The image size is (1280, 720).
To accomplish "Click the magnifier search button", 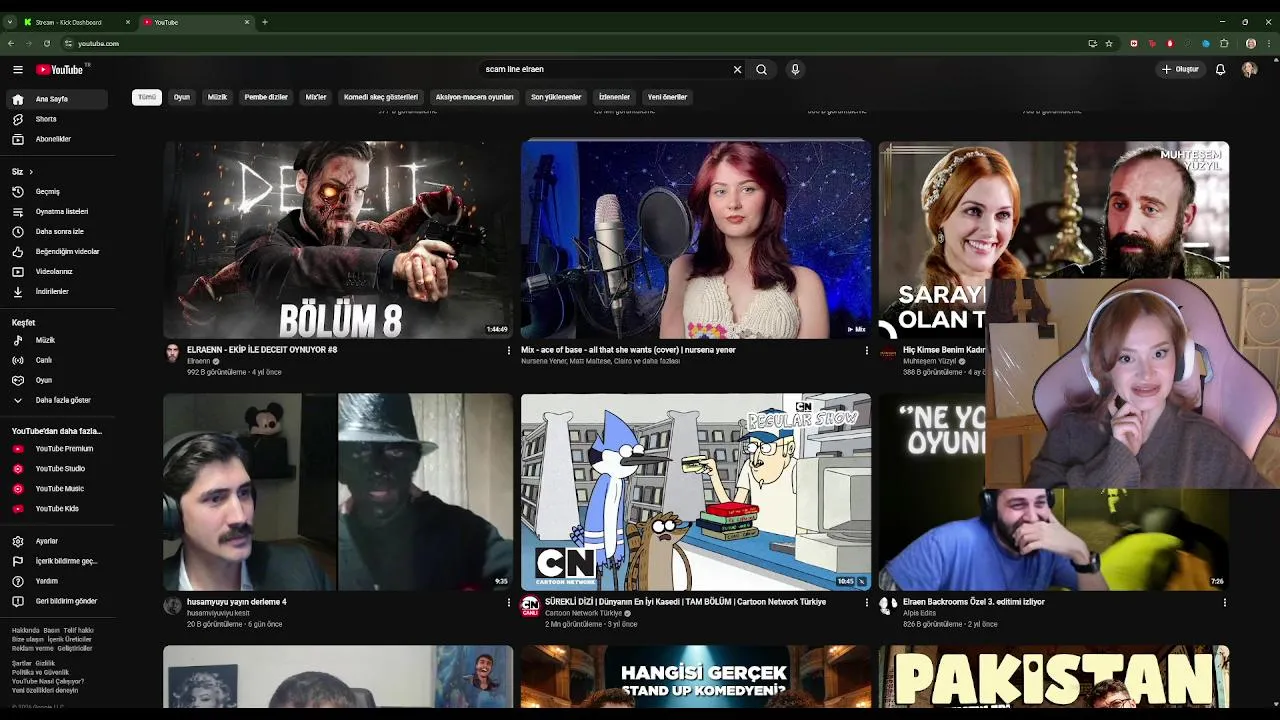I will (761, 69).
